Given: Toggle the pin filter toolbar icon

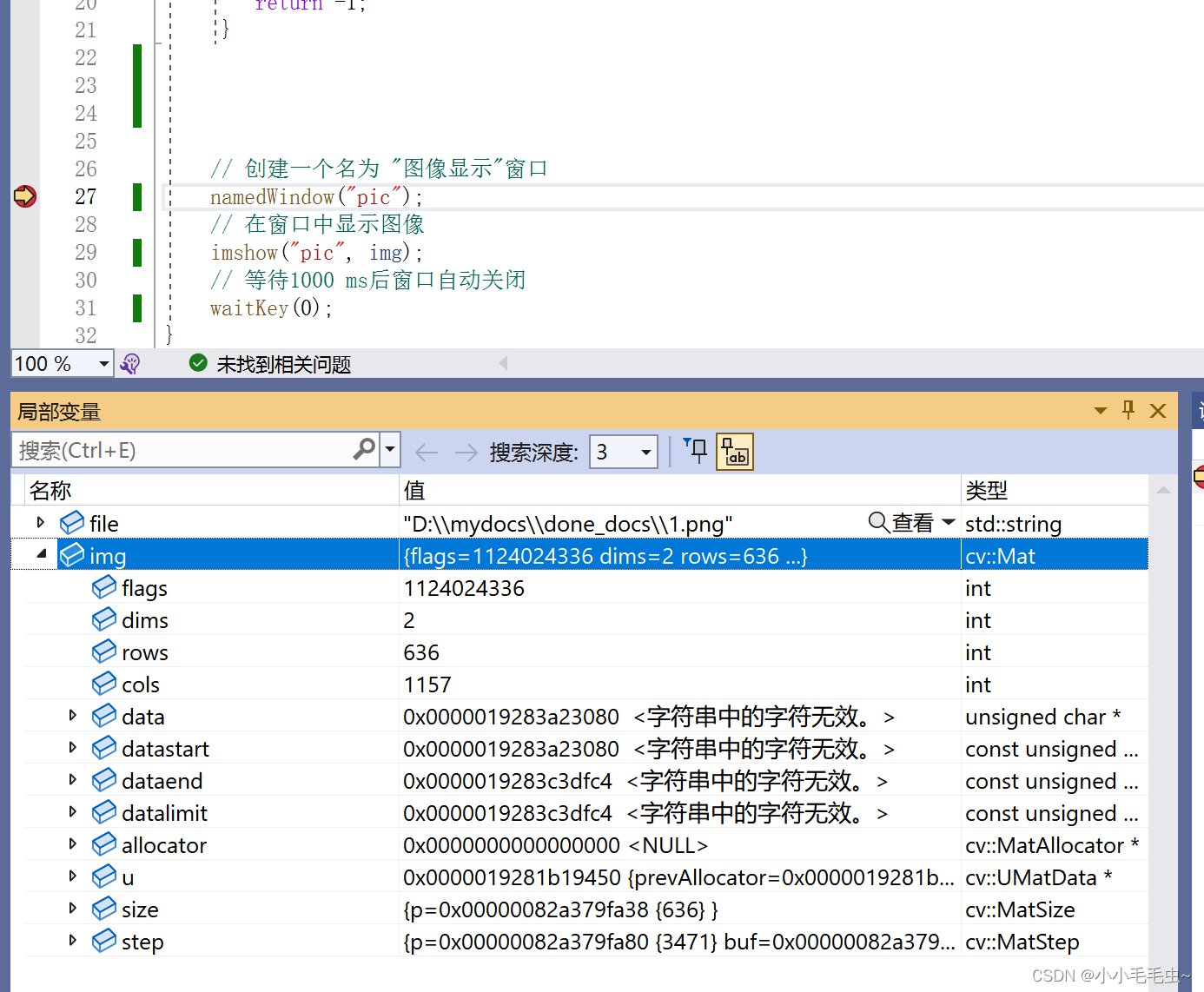Looking at the screenshot, I should 696,451.
